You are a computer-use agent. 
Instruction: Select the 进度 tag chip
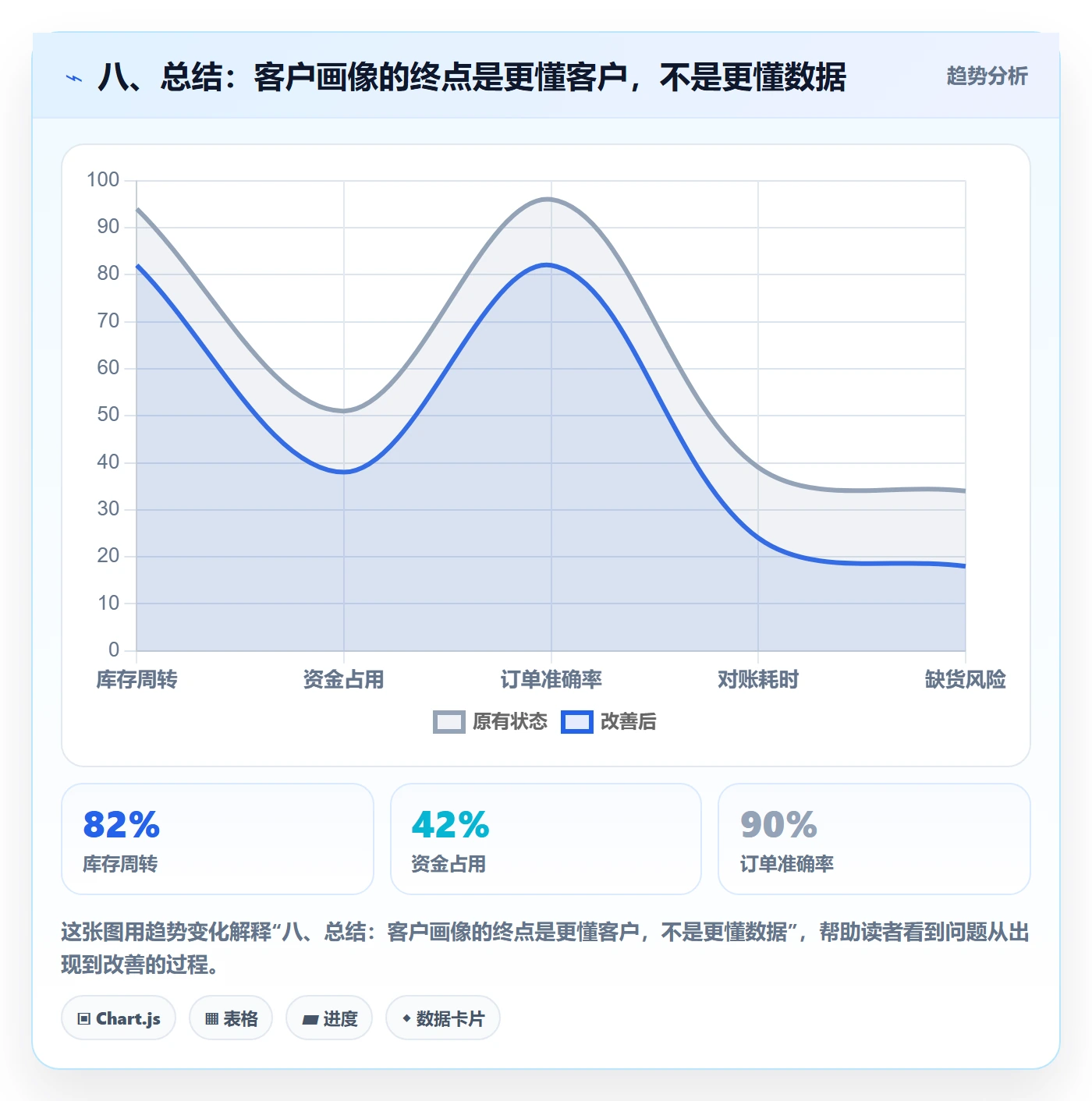[329, 1018]
